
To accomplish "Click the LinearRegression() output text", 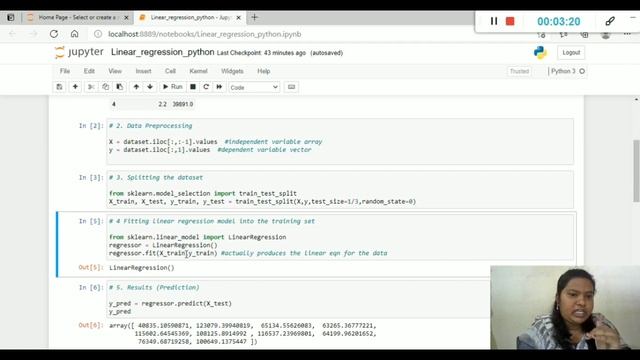I will (x=142, y=268).
